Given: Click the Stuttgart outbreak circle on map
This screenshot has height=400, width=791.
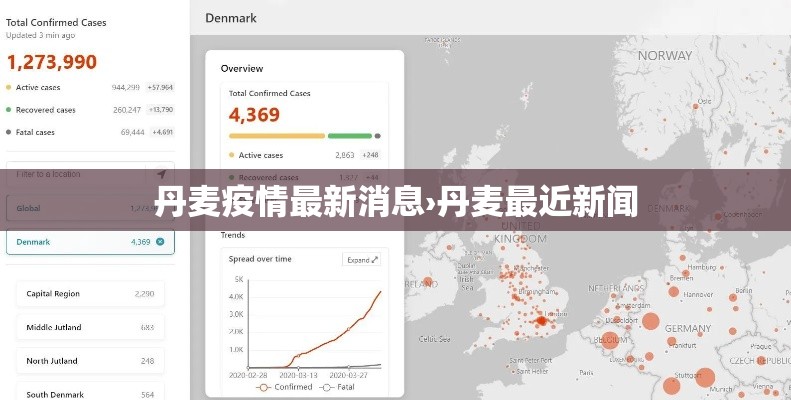Looking at the screenshot, I should (705, 377).
